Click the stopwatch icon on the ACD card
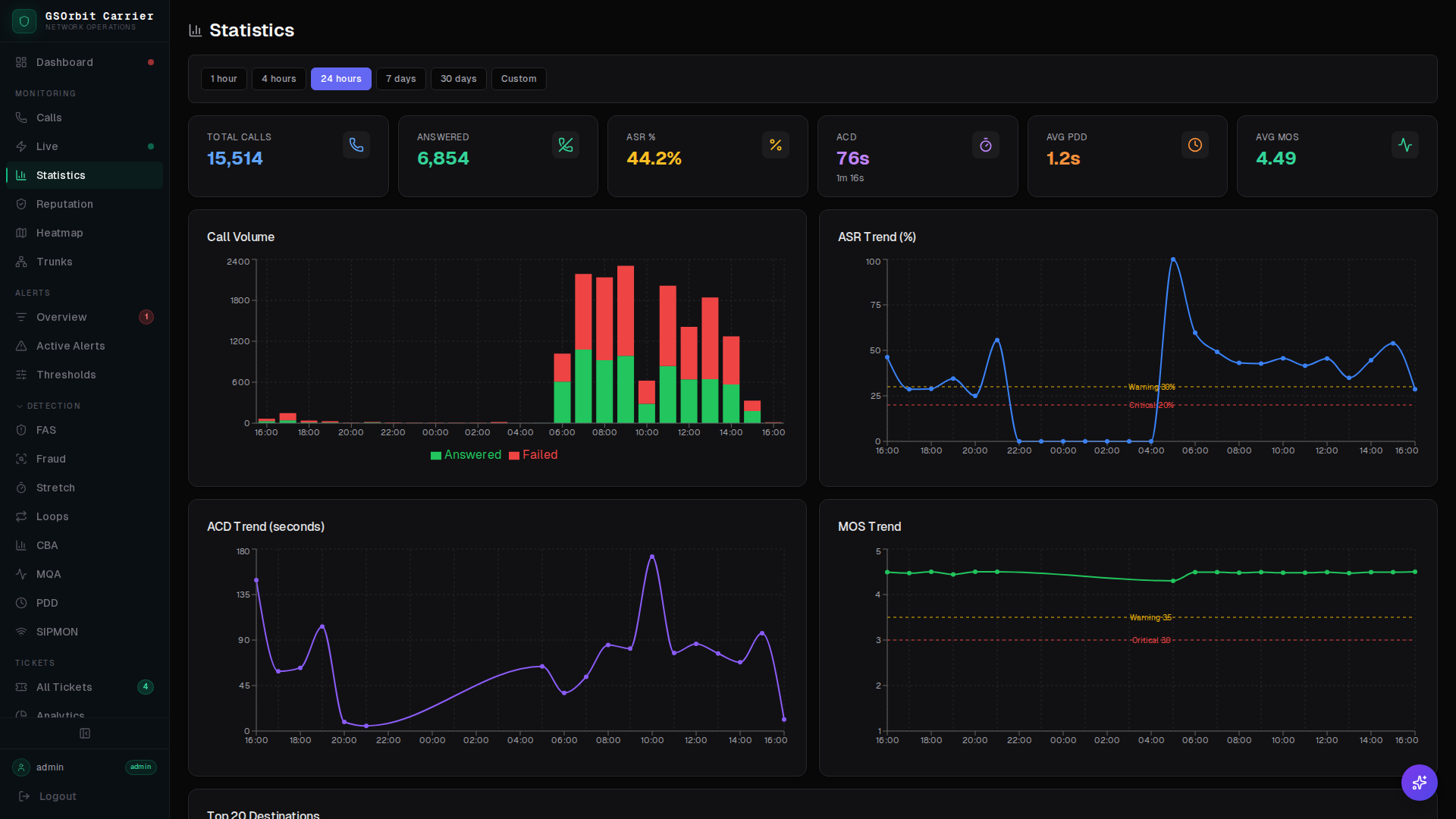Screen dimensions: 1456x819 (x=985, y=144)
